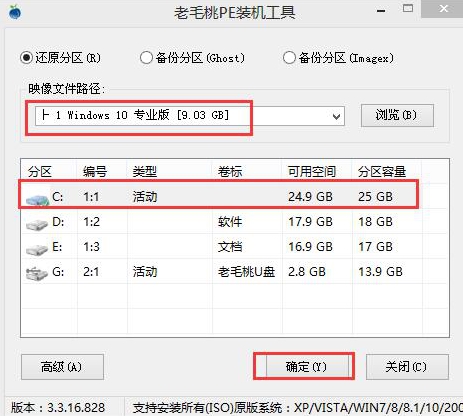Select partition number 1:2 cell
The image size is (463, 416).
(x=91, y=222)
